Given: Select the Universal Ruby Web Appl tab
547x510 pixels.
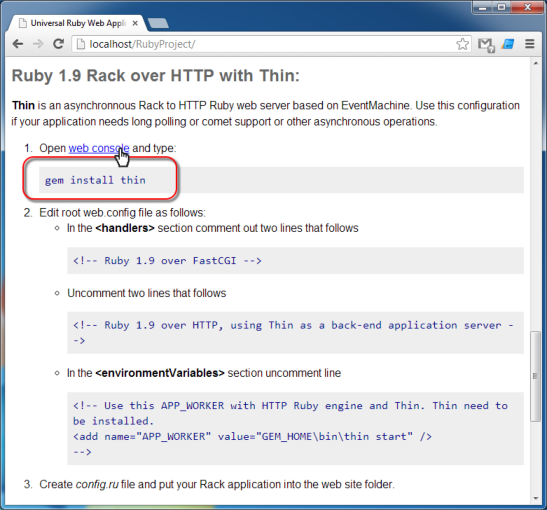Looking at the screenshot, I should [77, 23].
